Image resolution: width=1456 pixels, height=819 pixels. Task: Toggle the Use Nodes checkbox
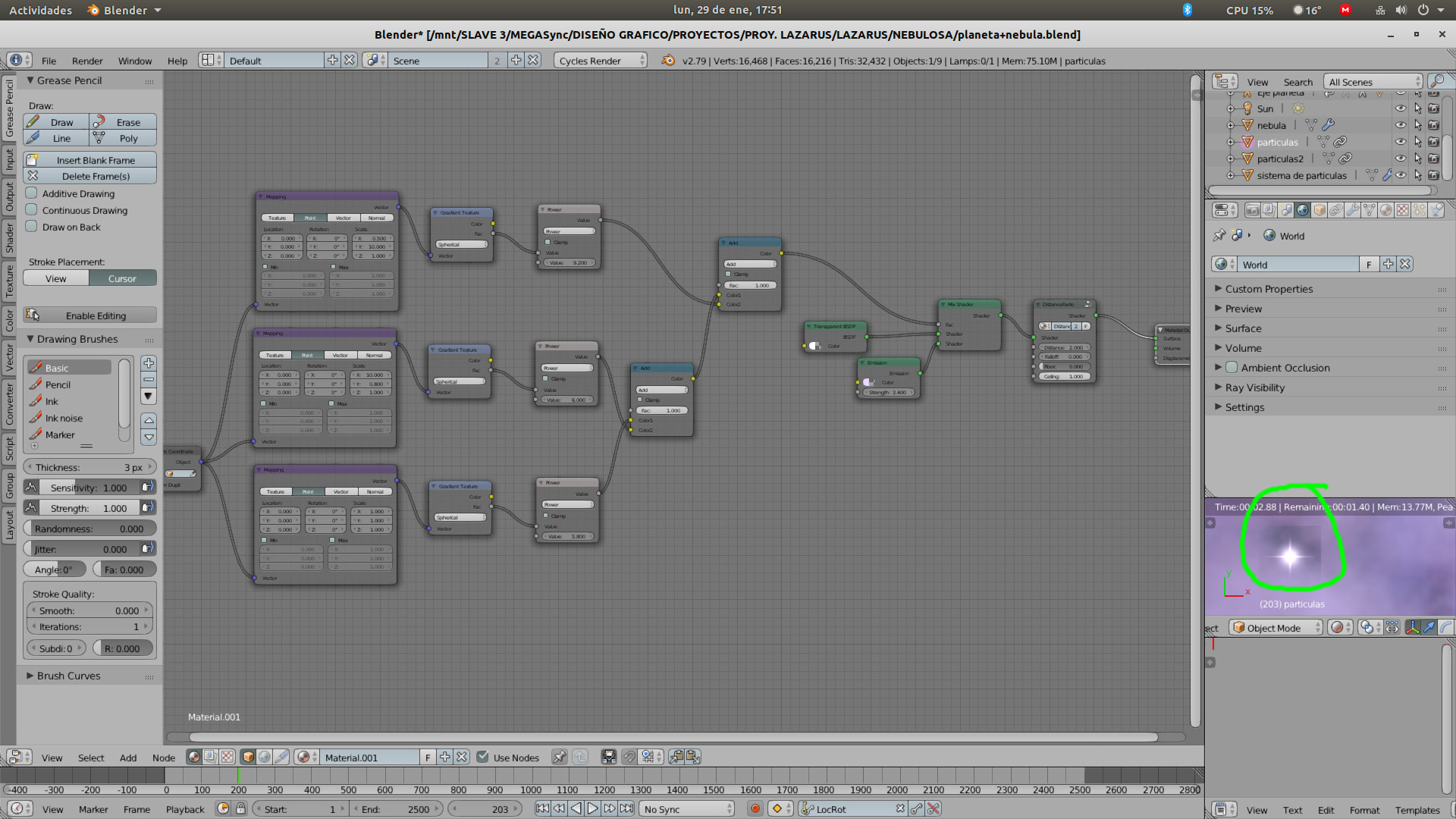pos(482,757)
